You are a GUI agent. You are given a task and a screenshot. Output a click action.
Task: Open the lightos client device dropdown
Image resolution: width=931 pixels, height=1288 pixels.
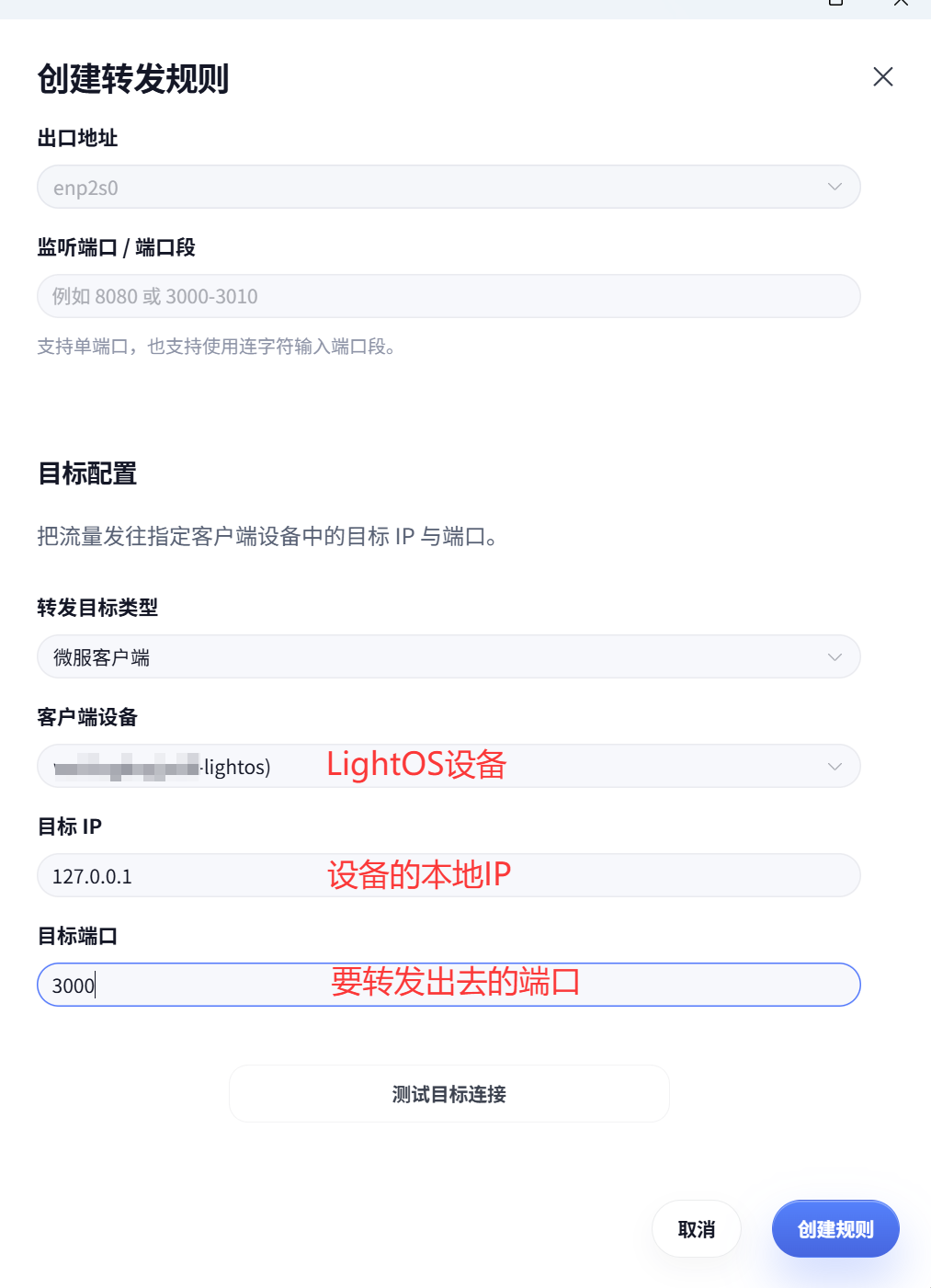448,767
